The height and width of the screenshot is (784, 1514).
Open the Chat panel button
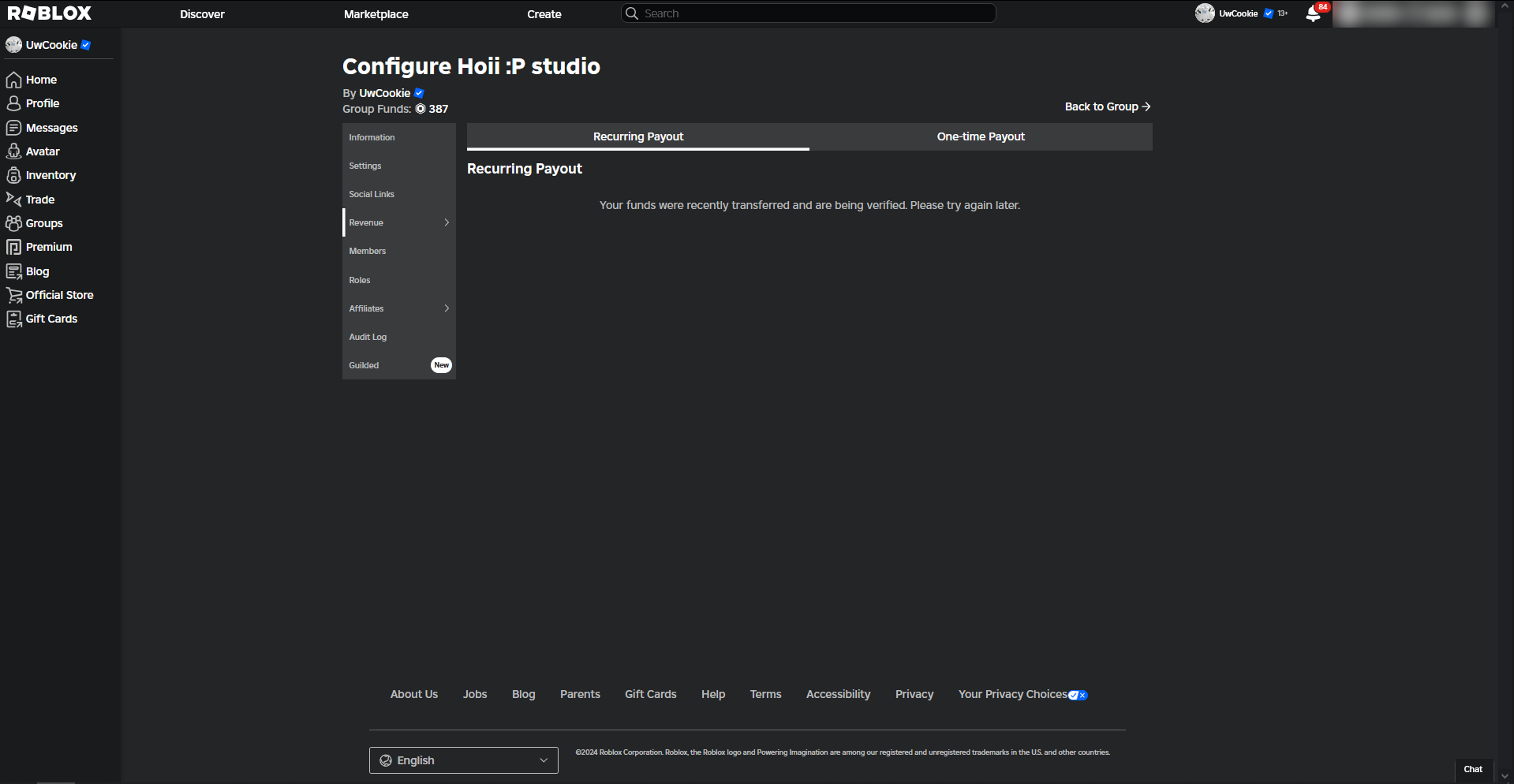pos(1473,769)
